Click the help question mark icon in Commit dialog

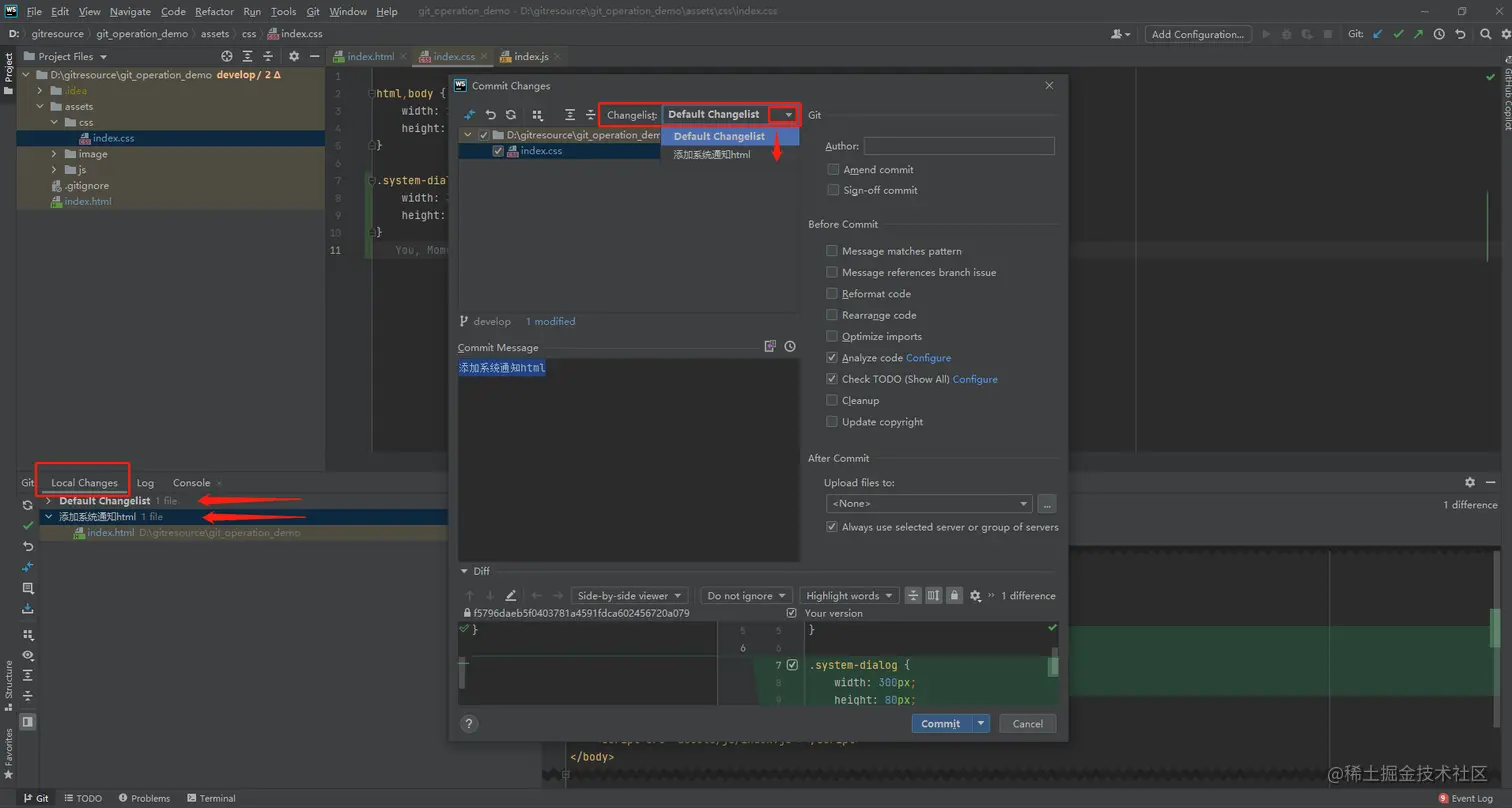click(x=469, y=723)
